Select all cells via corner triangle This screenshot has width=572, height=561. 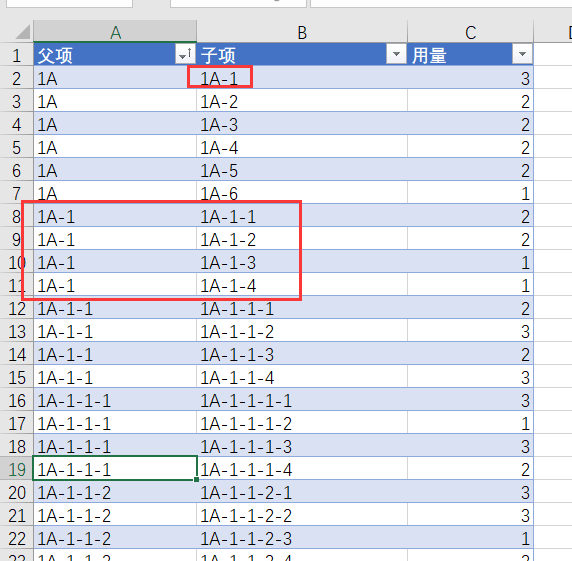[x=23, y=32]
